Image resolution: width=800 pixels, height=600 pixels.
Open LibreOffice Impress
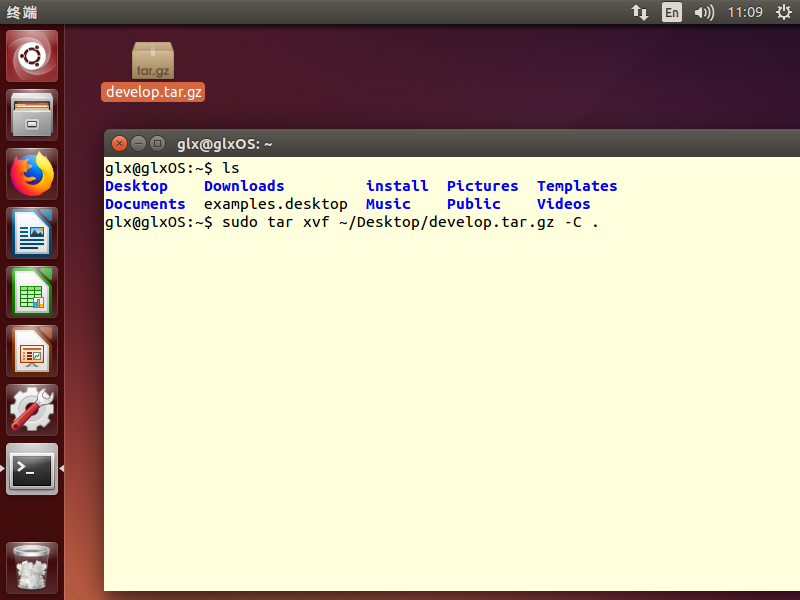click(32, 350)
